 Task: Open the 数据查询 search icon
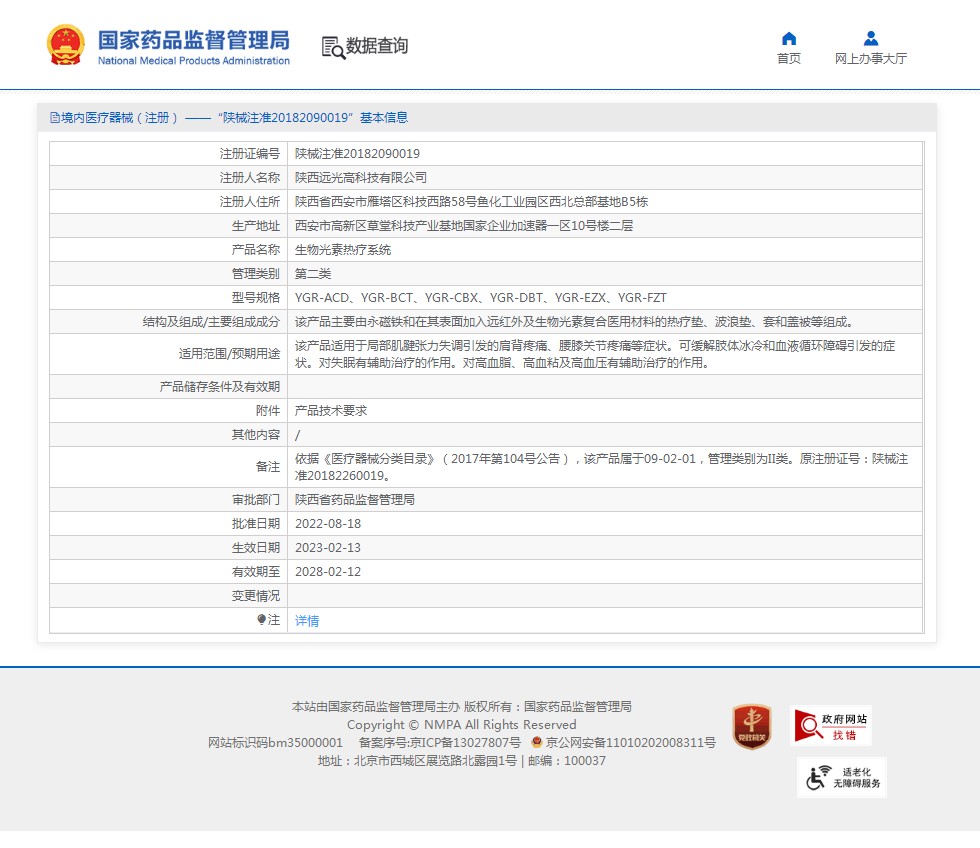point(333,47)
